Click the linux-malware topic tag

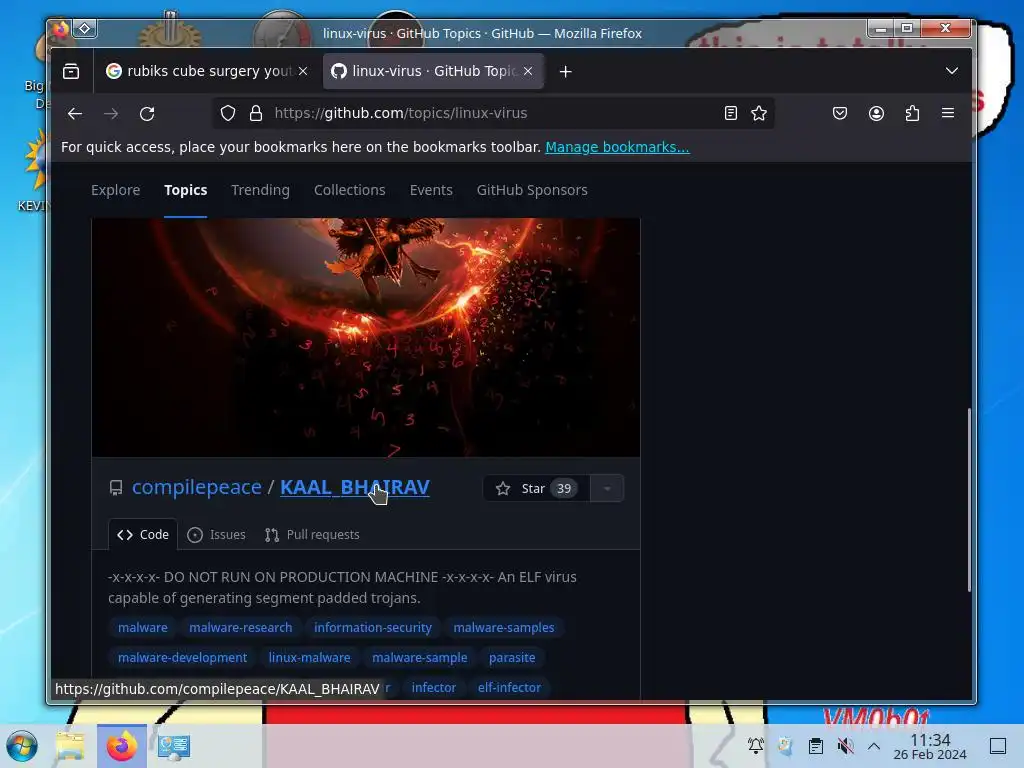click(310, 658)
